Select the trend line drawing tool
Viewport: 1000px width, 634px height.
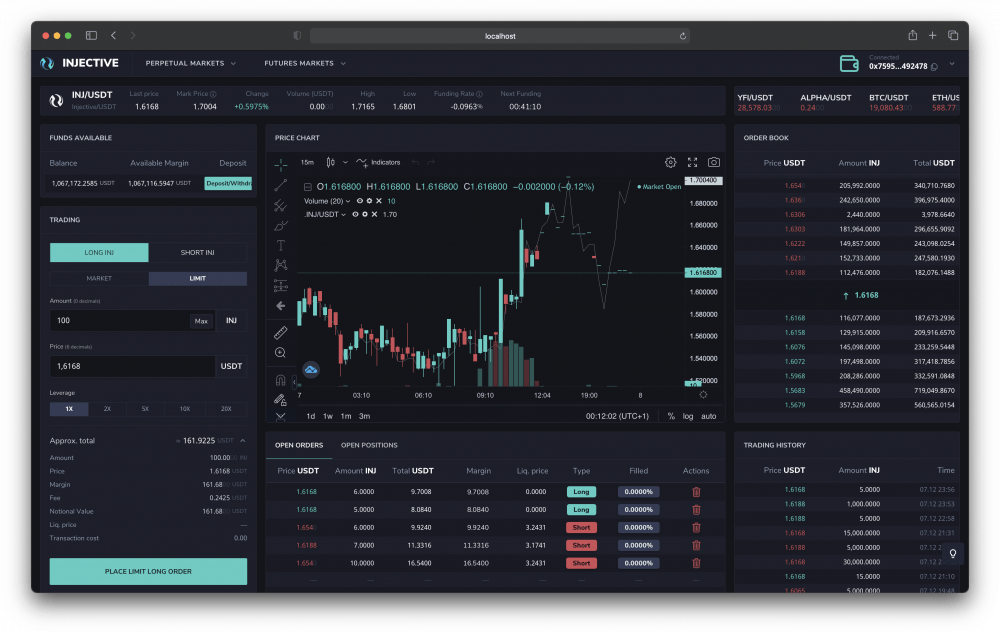coord(281,185)
